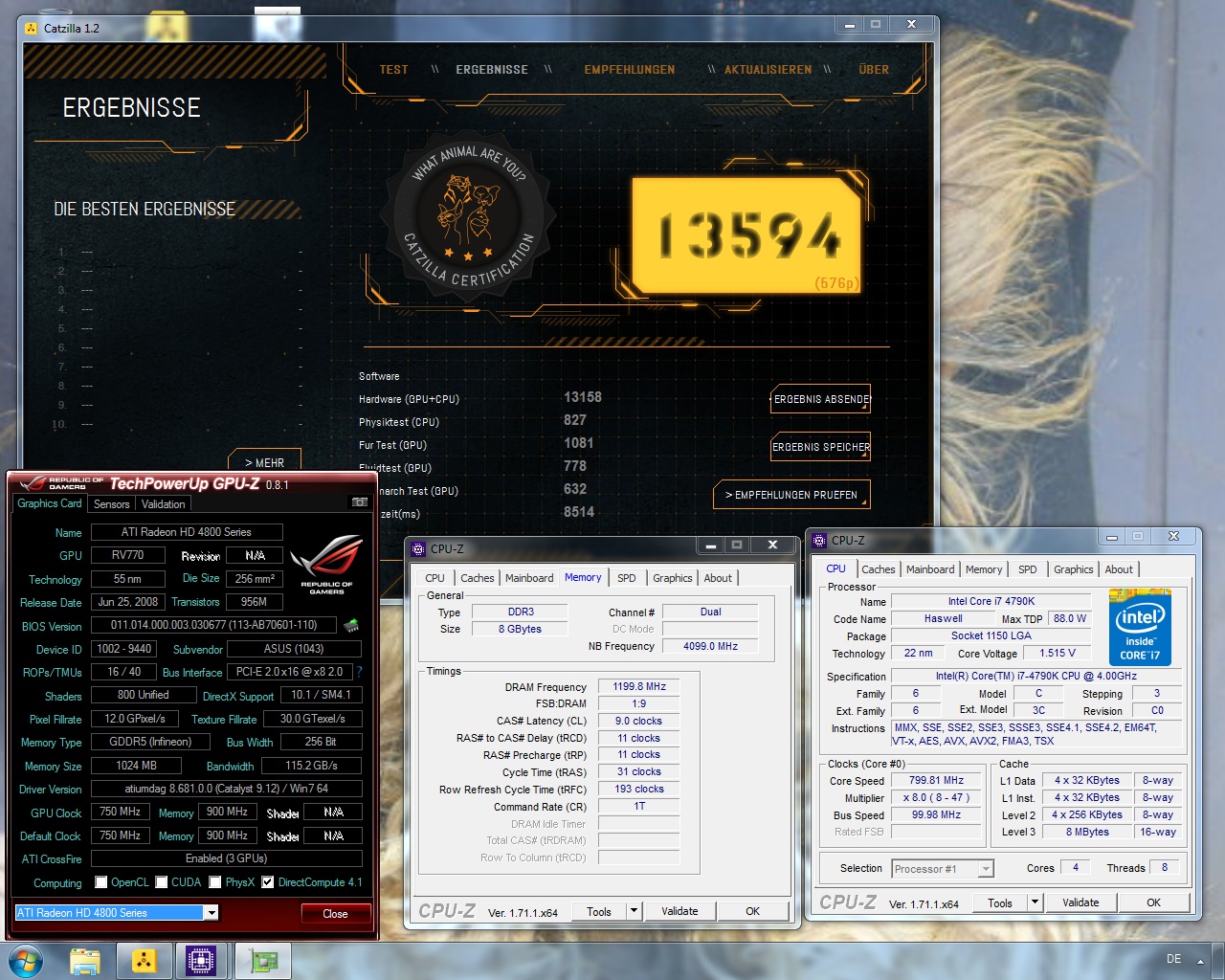Image resolution: width=1225 pixels, height=980 pixels.
Task: Open the Processor #1 selection dropdown
Action: pos(986,869)
